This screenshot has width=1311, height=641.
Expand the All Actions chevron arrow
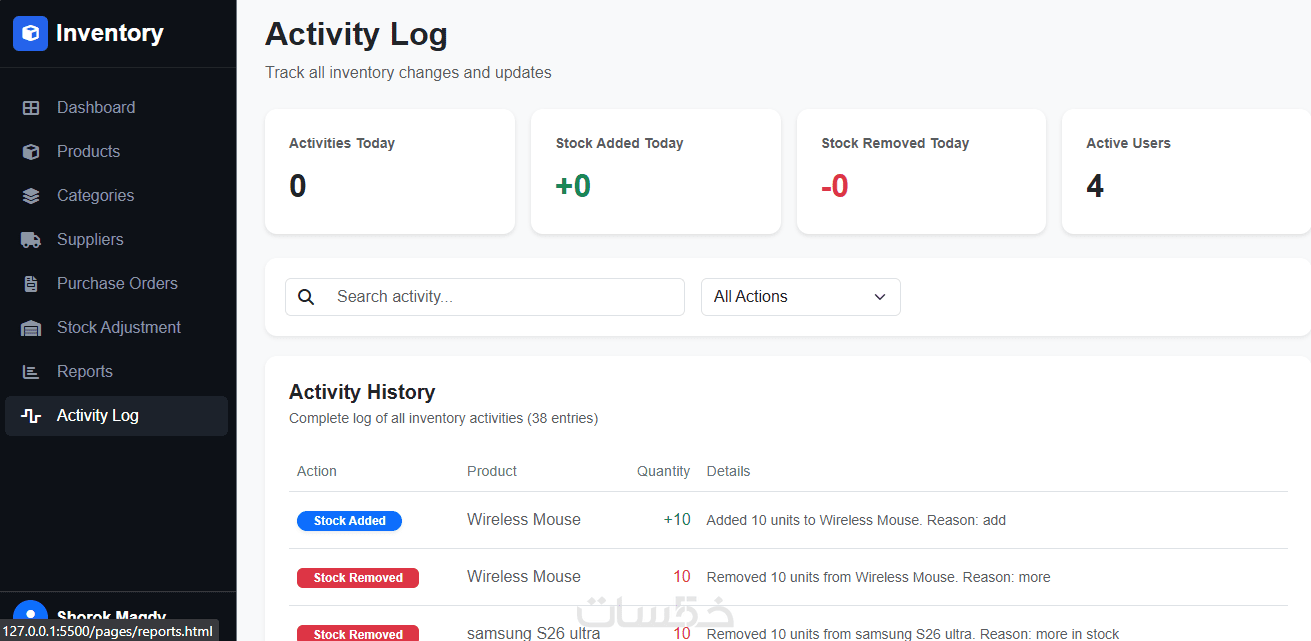[880, 297]
